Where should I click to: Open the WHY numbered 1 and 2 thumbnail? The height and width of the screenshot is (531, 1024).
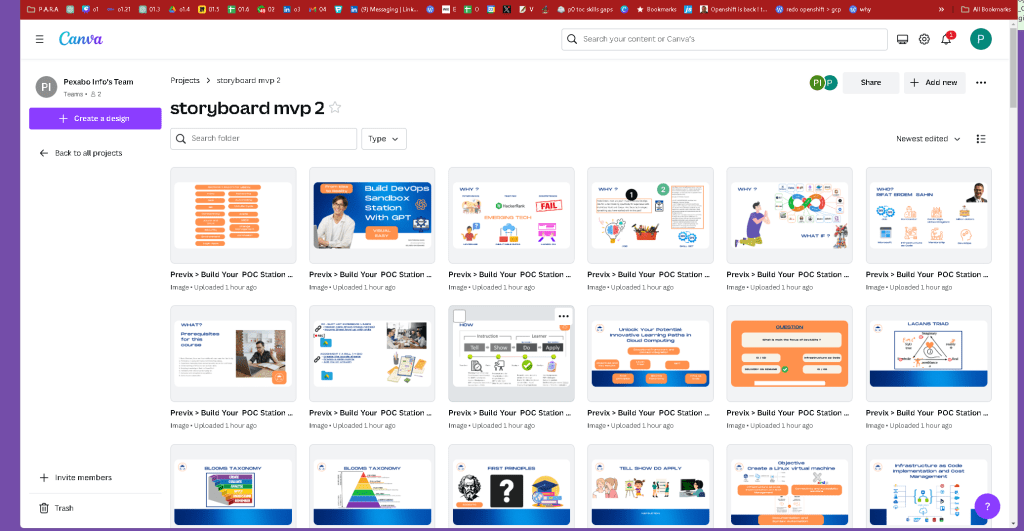coord(650,216)
